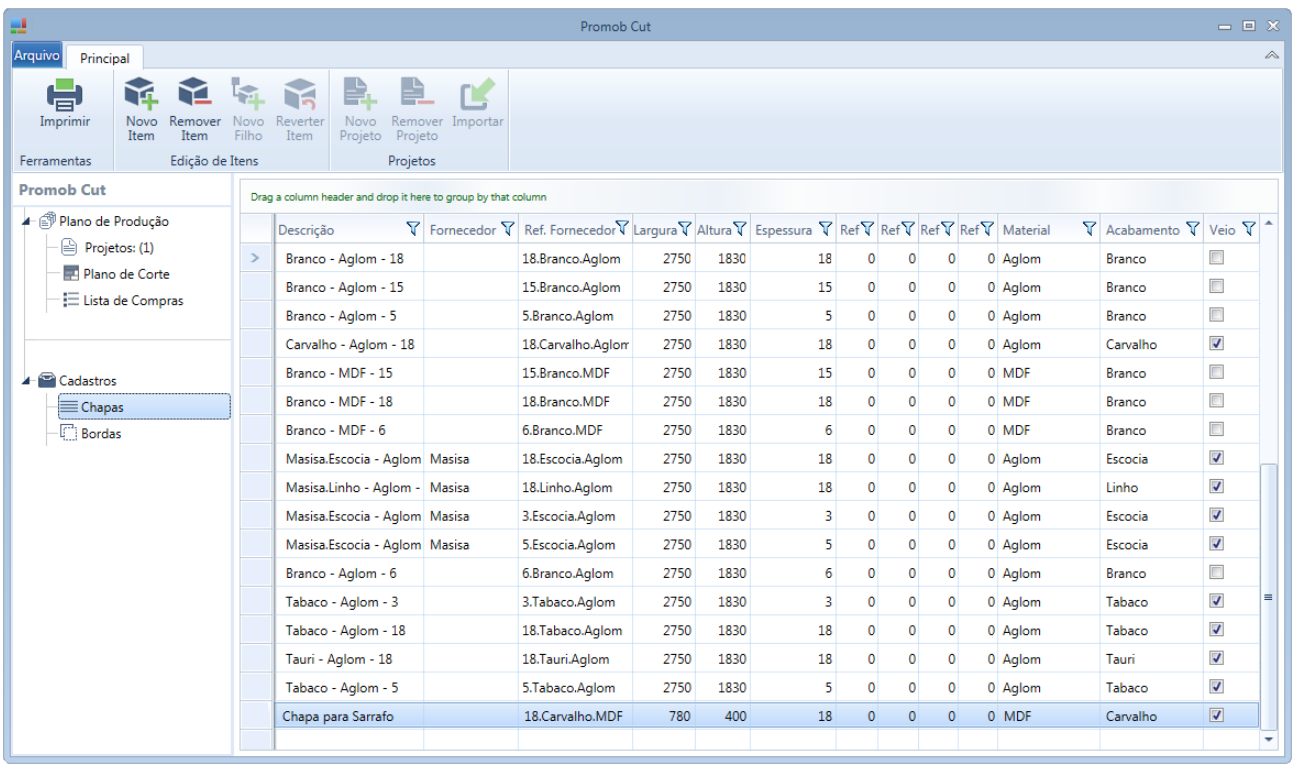Switch to the Principal ribbon tab

point(105,58)
